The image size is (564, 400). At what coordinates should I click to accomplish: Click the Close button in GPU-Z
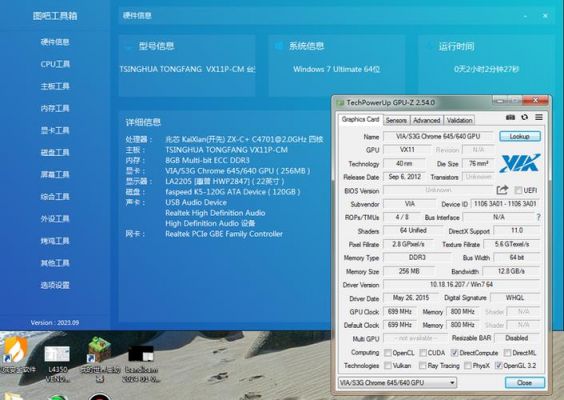coord(524,383)
